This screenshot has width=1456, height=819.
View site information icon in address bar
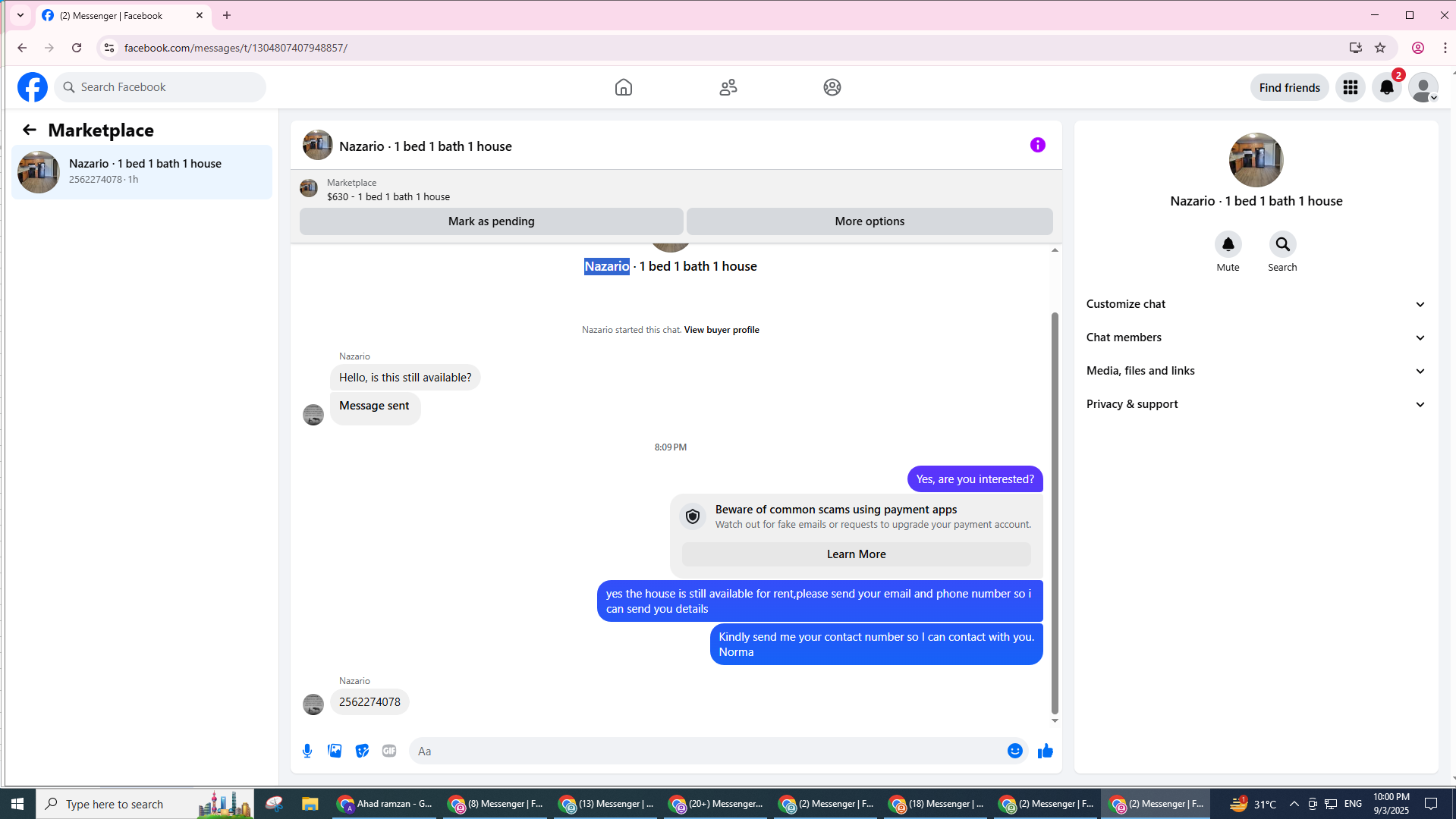(x=109, y=48)
